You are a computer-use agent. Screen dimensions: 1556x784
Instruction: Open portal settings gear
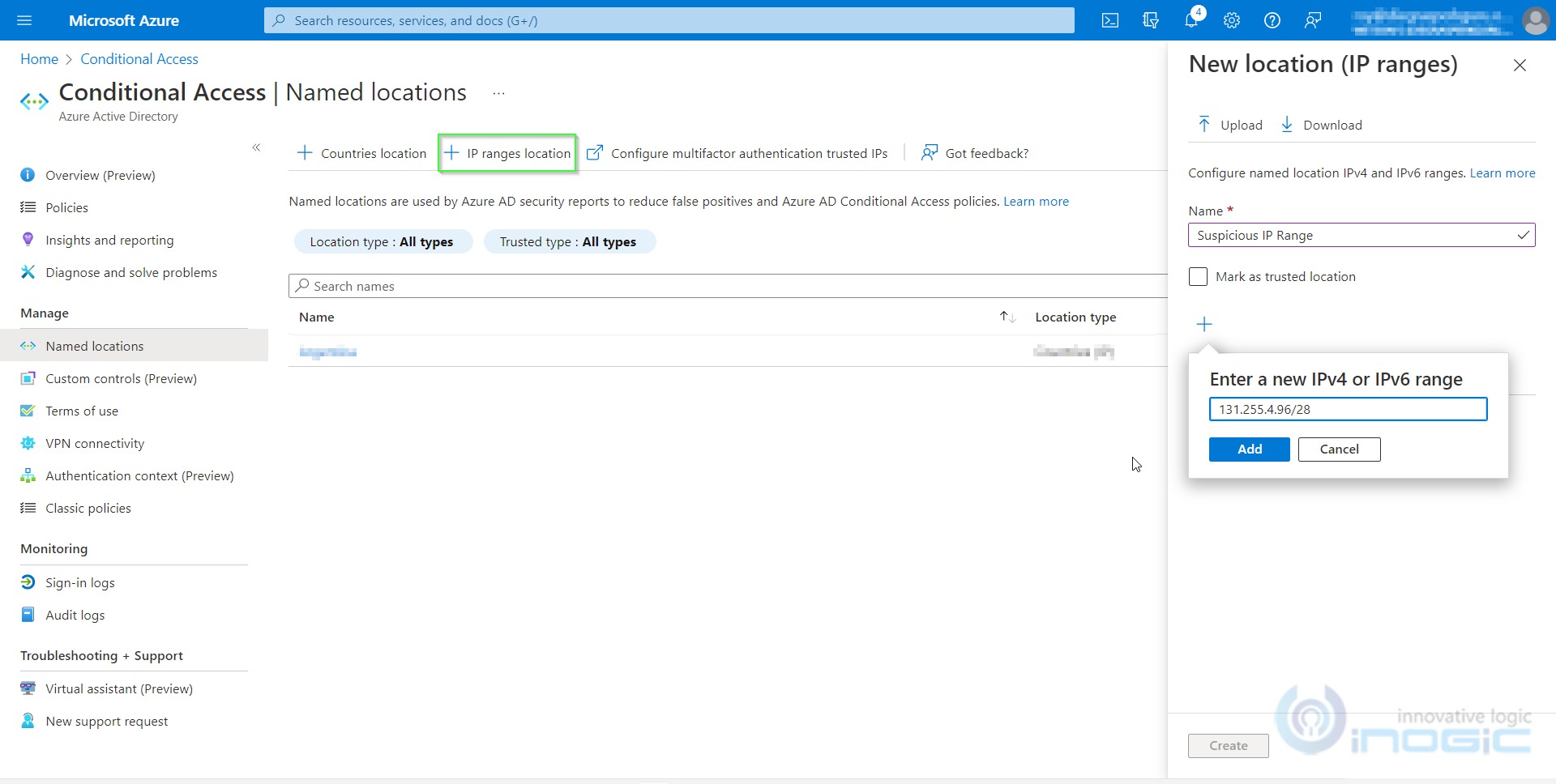(1232, 20)
